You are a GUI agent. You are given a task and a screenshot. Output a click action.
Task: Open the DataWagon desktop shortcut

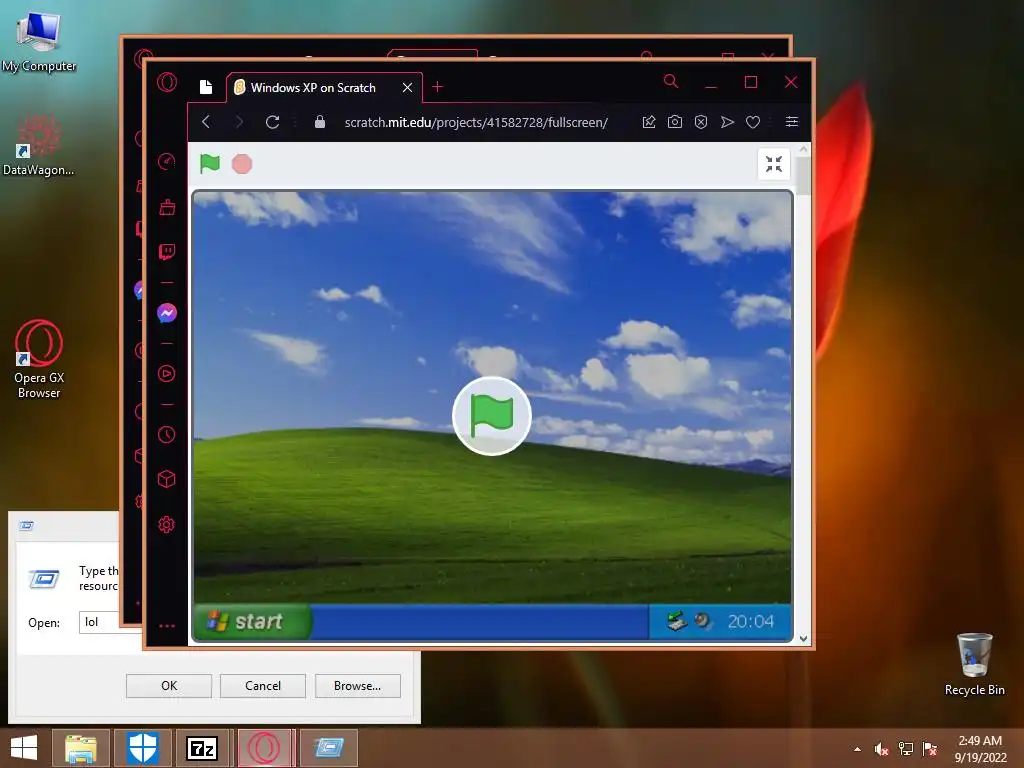[38, 145]
